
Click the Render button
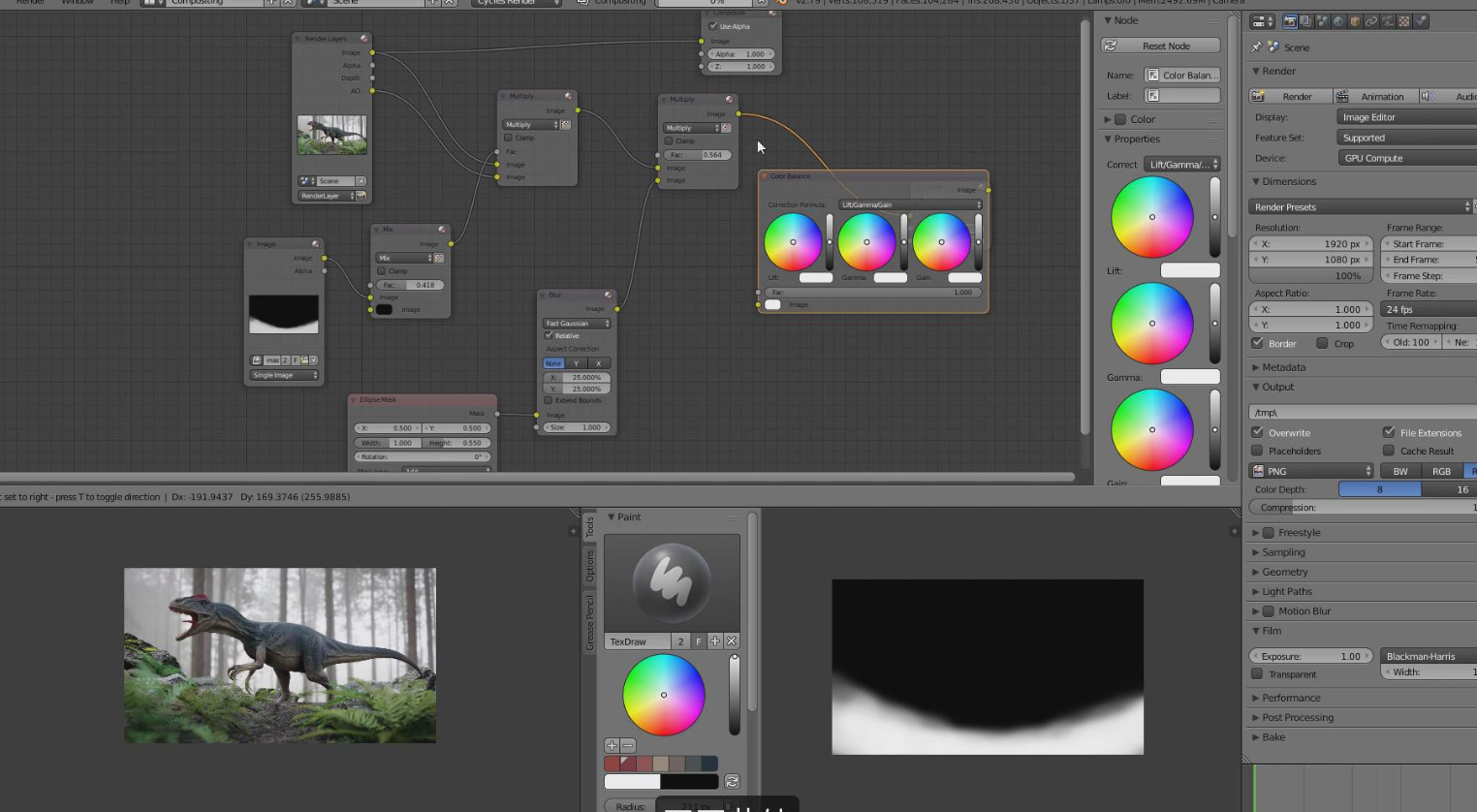click(x=1291, y=96)
